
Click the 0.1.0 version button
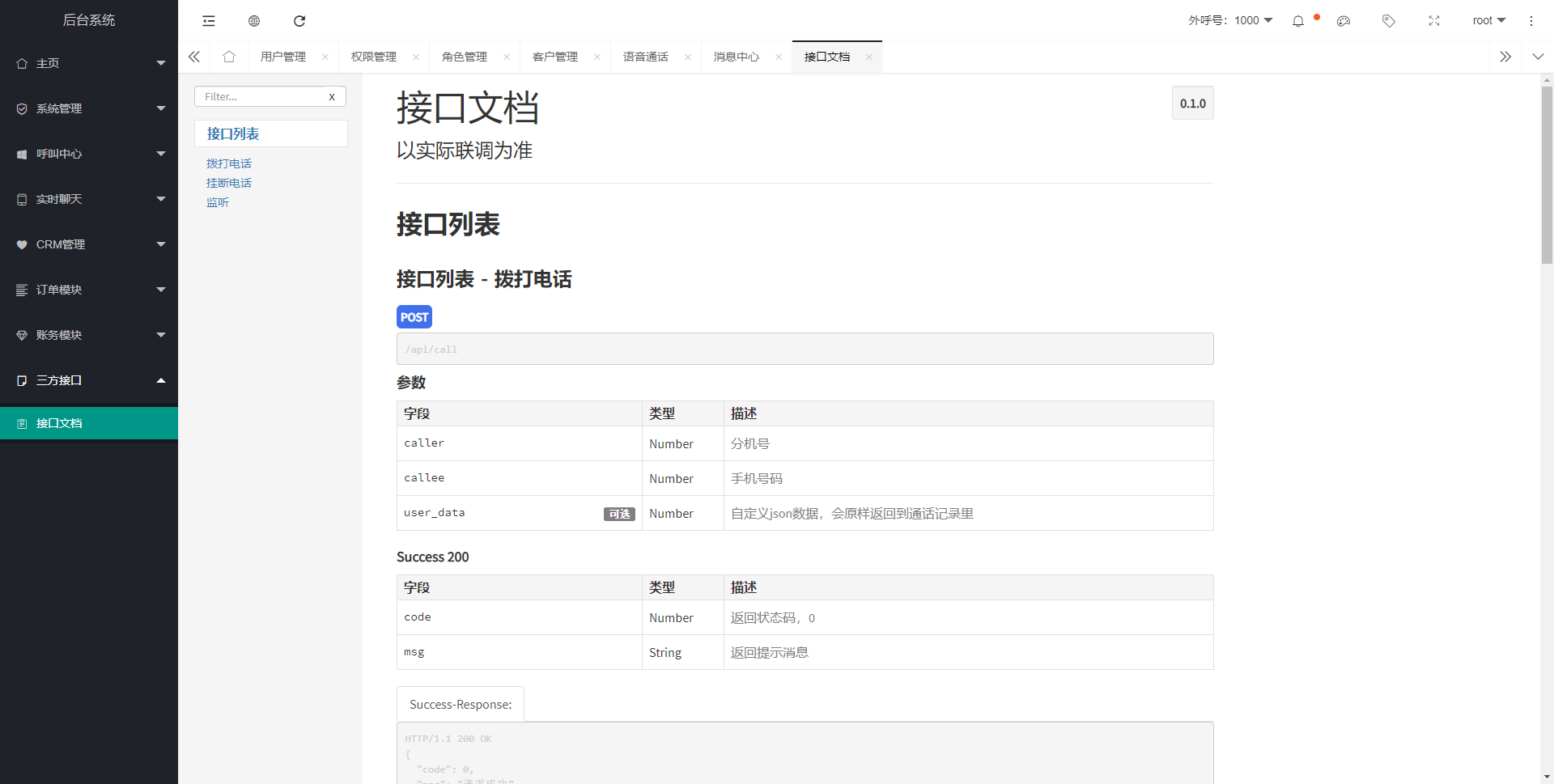1192,104
